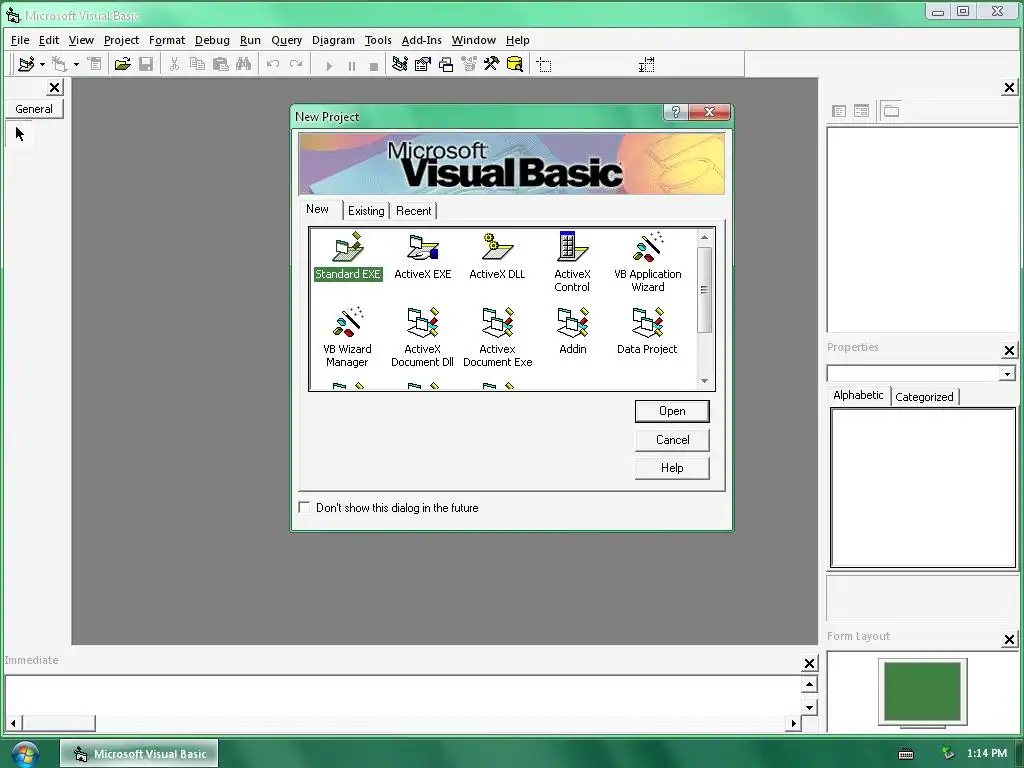The height and width of the screenshot is (768, 1024).
Task: Click the New Project dialog question-mark button
Action: pos(676,112)
